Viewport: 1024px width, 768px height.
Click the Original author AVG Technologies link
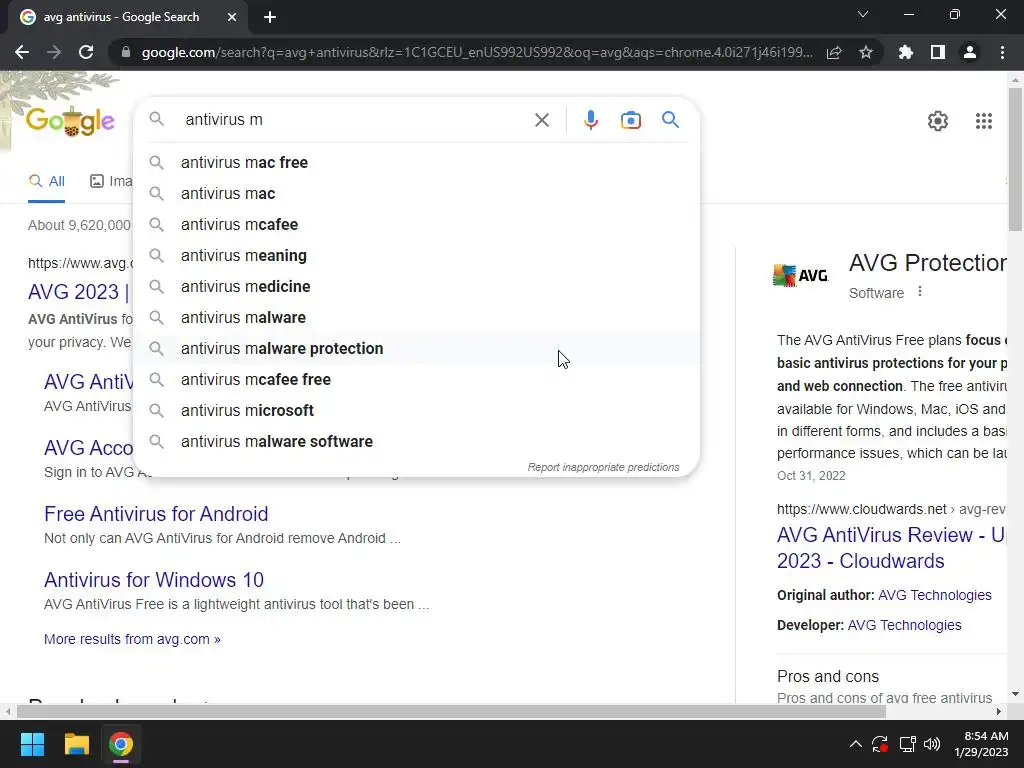[x=935, y=595]
